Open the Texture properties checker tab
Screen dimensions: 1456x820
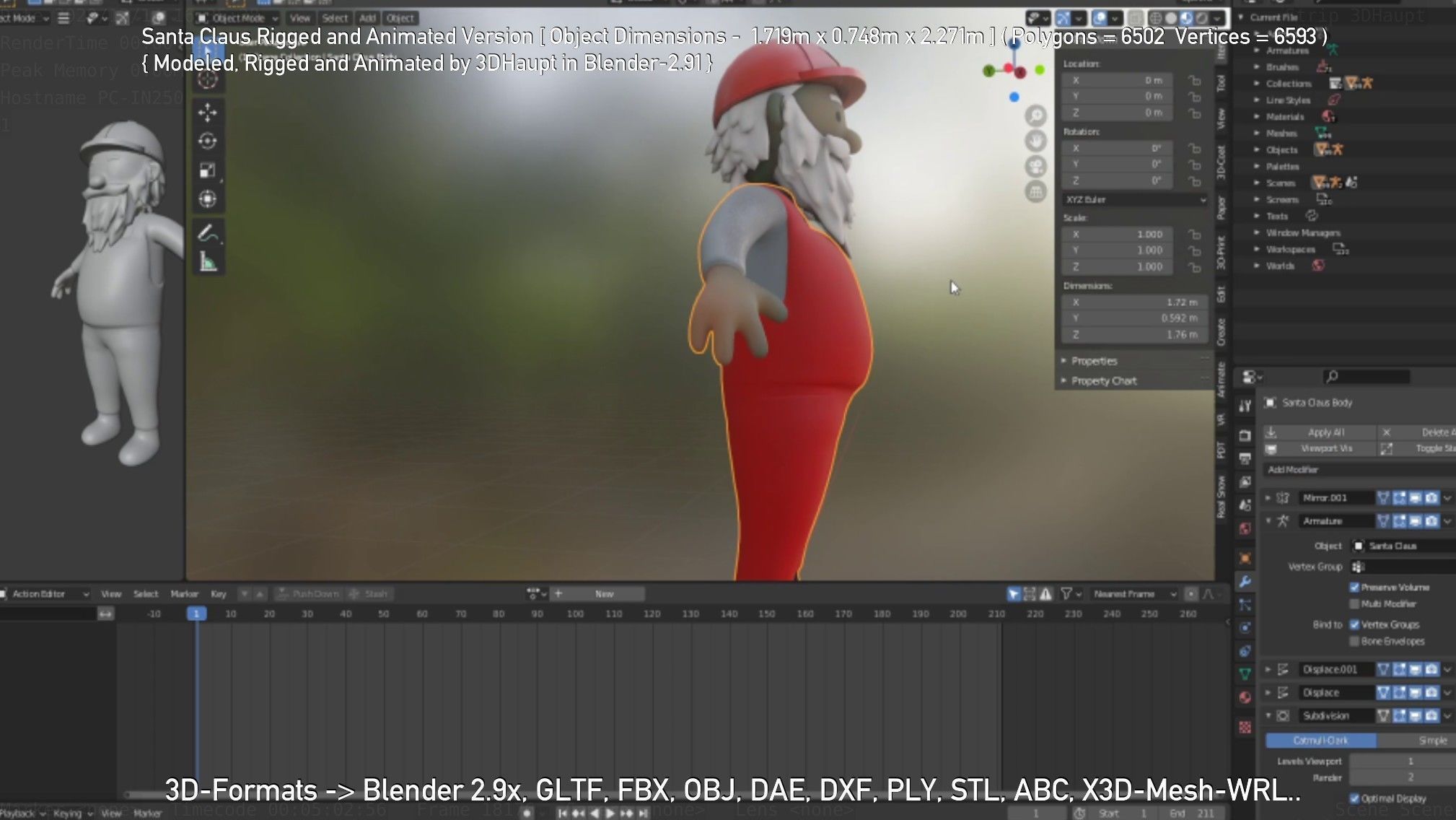click(1245, 727)
